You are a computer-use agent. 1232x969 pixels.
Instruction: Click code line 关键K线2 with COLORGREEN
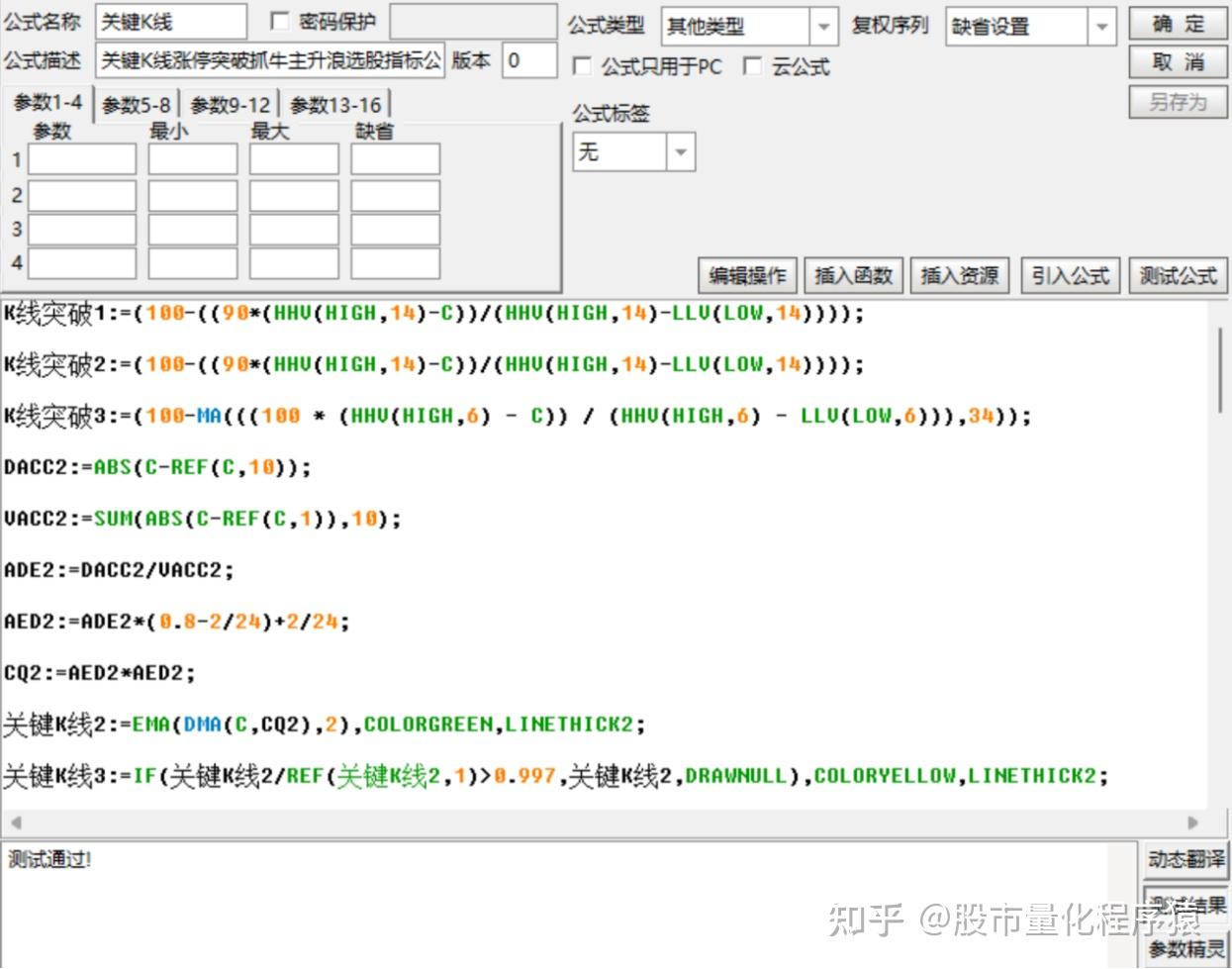click(325, 725)
